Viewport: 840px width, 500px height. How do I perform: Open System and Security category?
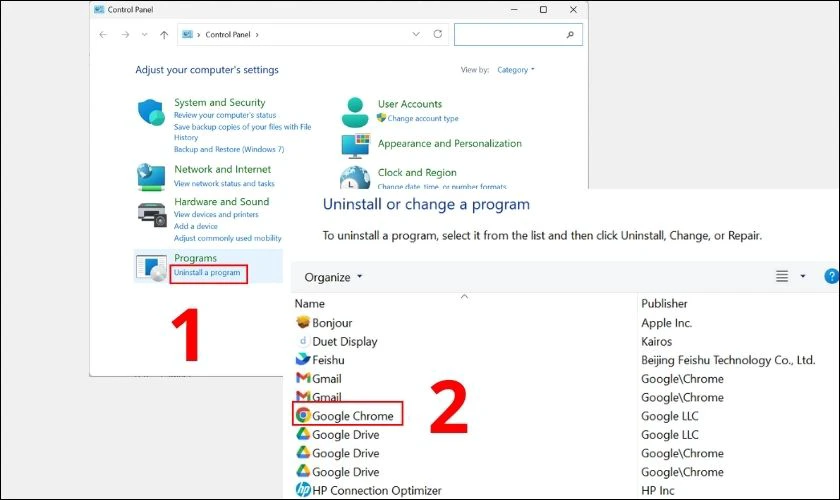click(220, 102)
